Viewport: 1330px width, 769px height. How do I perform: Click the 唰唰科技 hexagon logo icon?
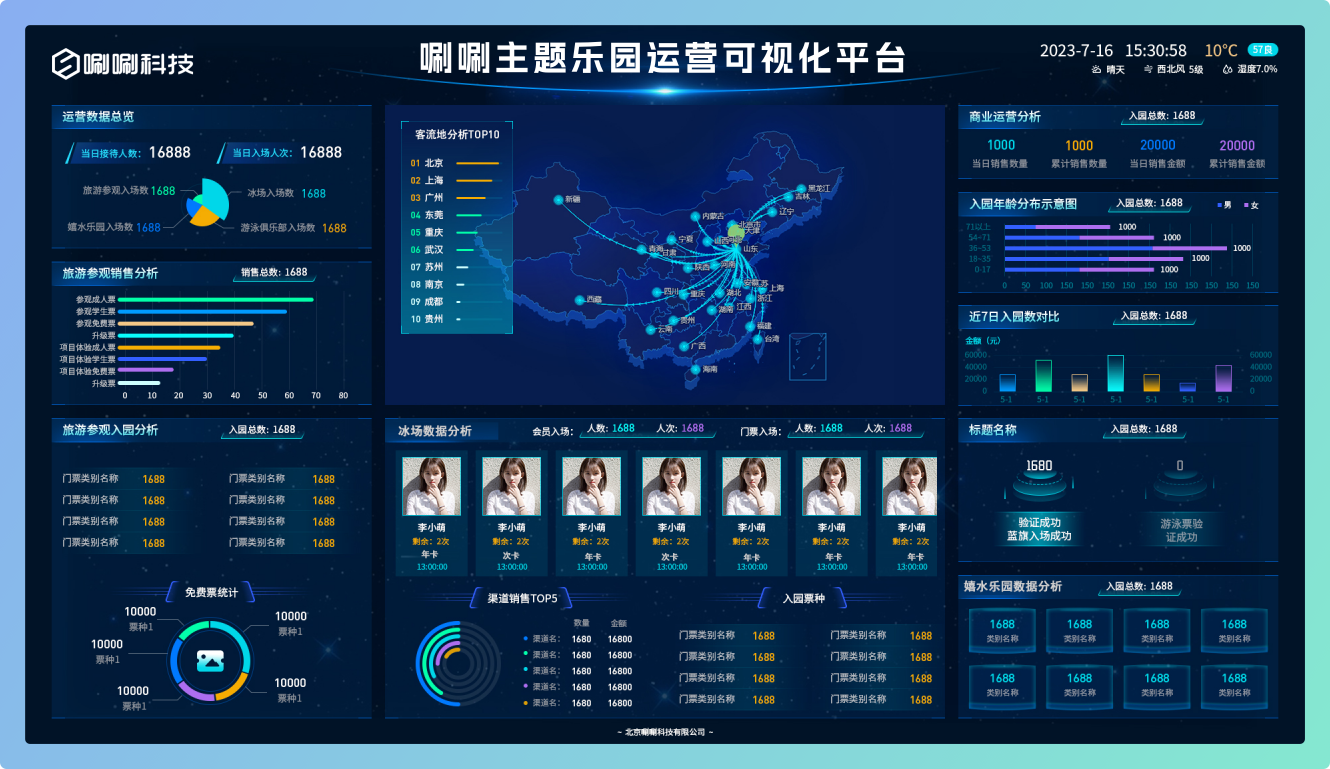66,64
